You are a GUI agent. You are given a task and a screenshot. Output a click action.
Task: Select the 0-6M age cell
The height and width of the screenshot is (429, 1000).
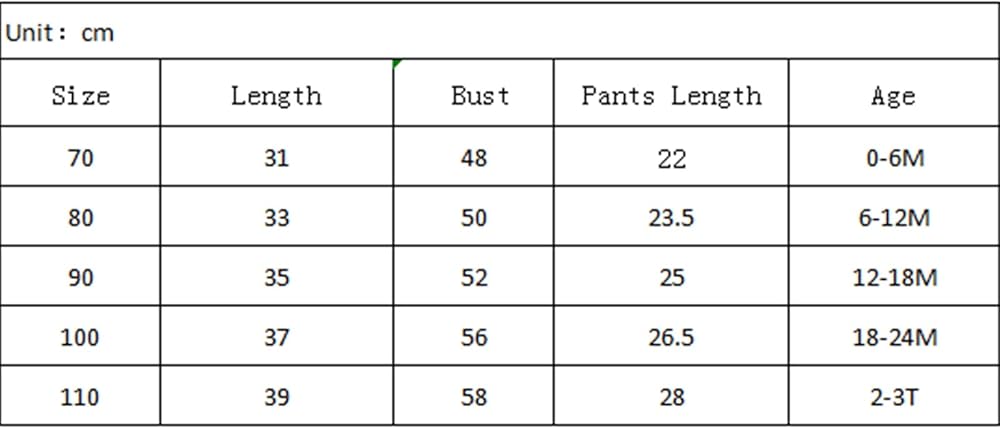(894, 156)
